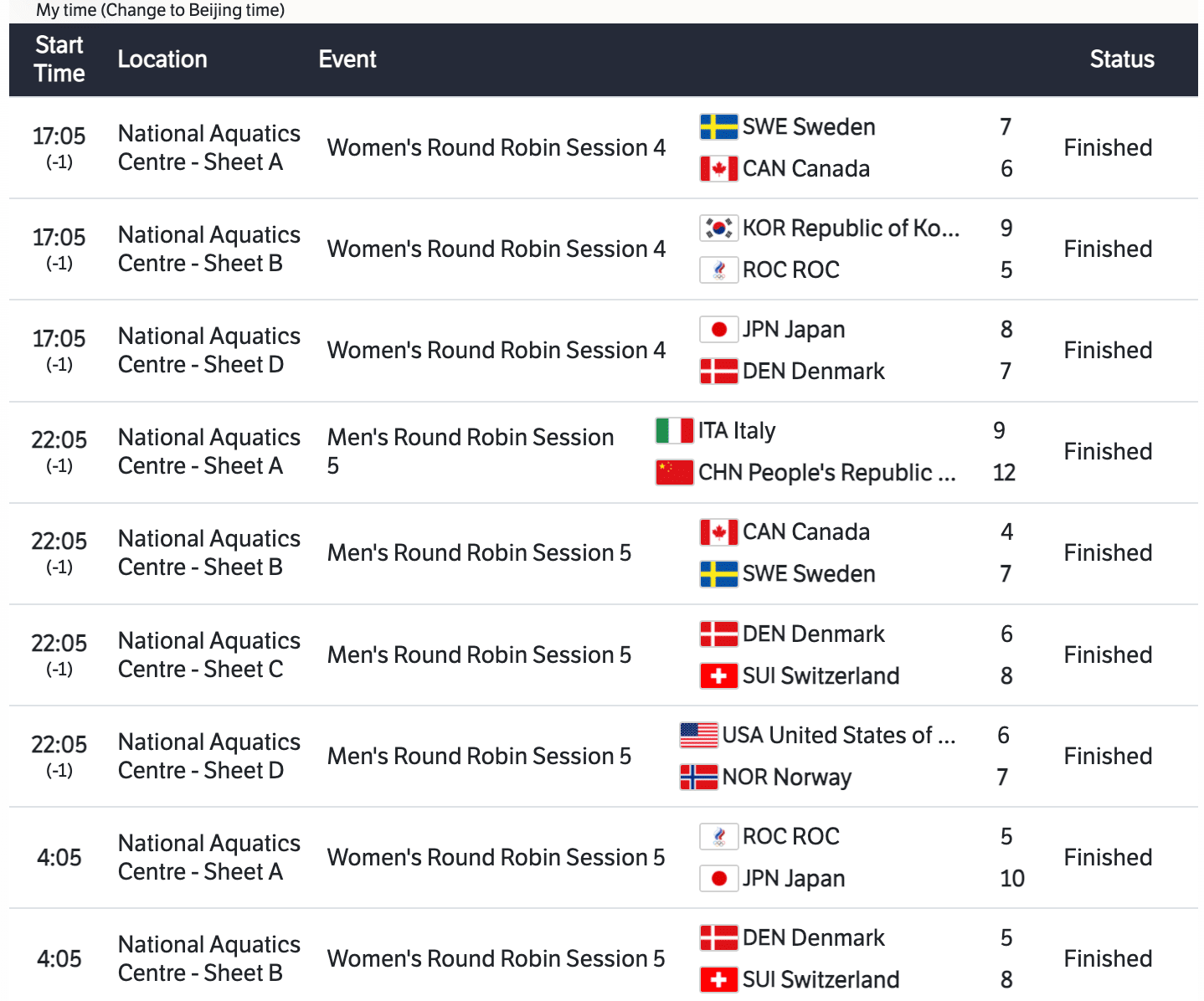Click Finished status for USA vs Norway
This screenshot has height=1001, width=1204.
click(x=1108, y=757)
